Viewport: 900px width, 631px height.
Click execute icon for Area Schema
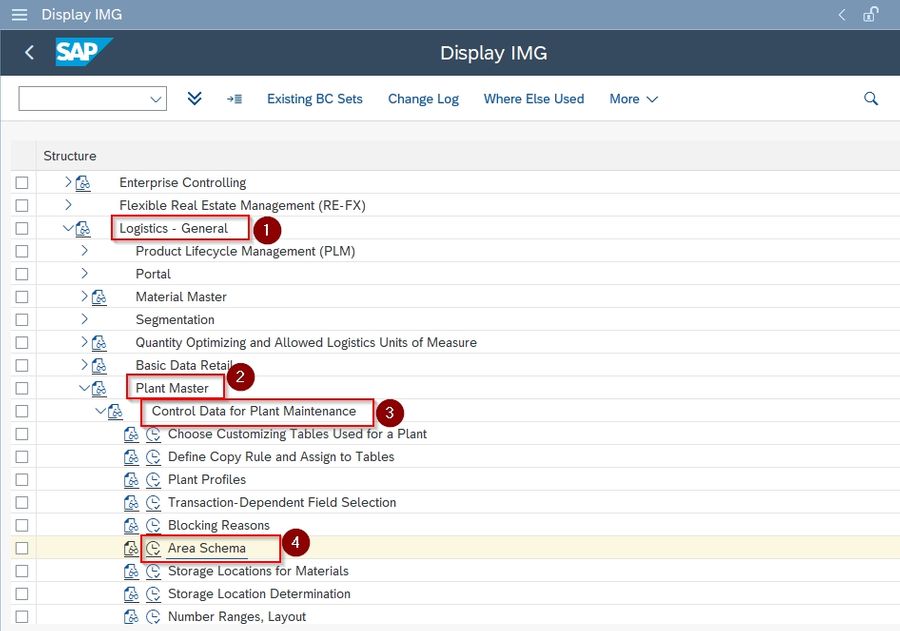tap(153, 548)
